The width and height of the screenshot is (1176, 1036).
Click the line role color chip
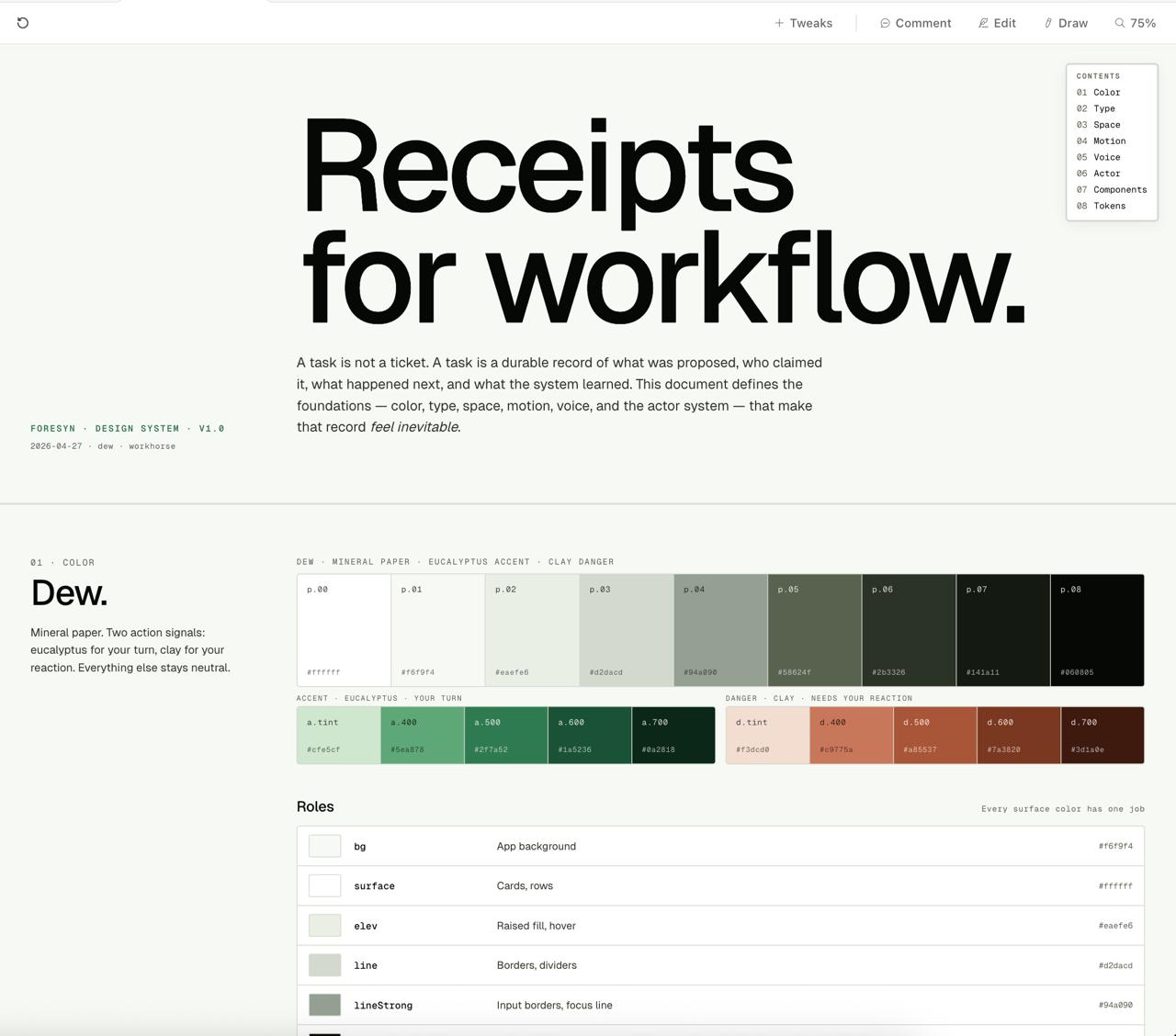[x=324, y=965]
